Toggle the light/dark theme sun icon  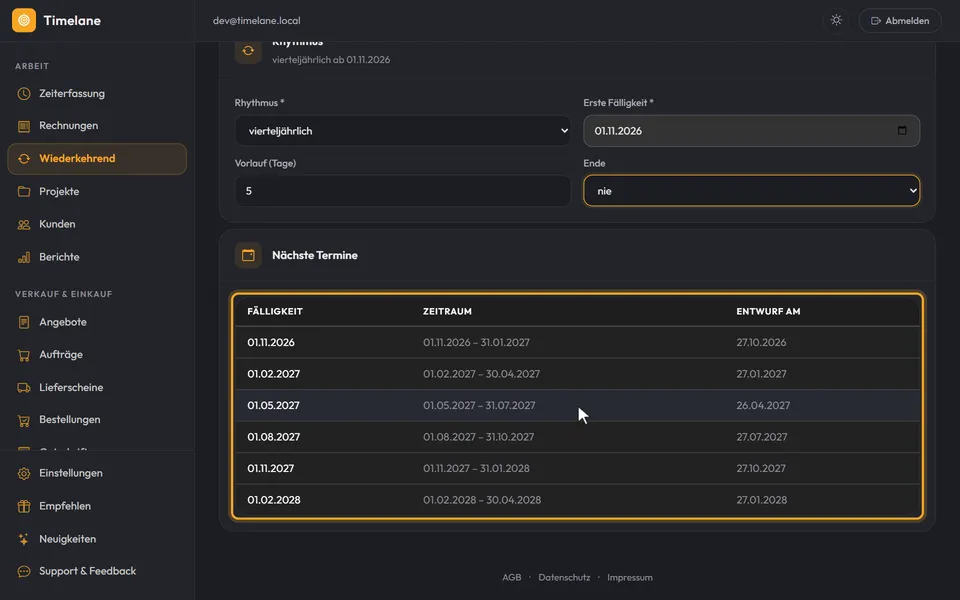836,20
